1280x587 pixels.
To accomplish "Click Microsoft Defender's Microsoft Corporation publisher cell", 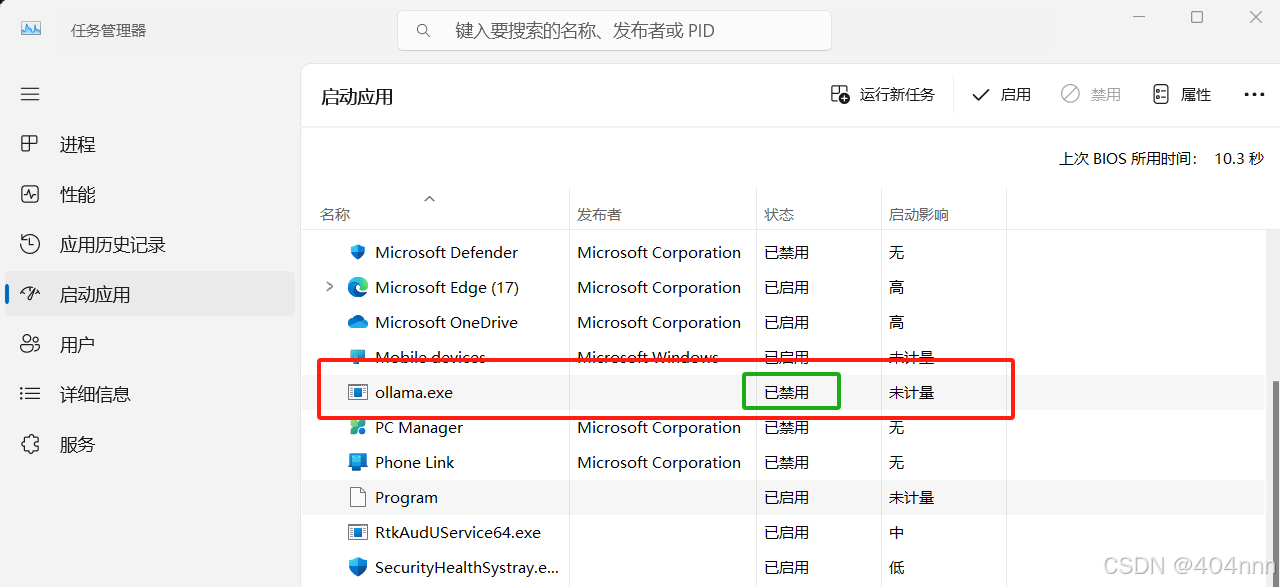I will [659, 252].
